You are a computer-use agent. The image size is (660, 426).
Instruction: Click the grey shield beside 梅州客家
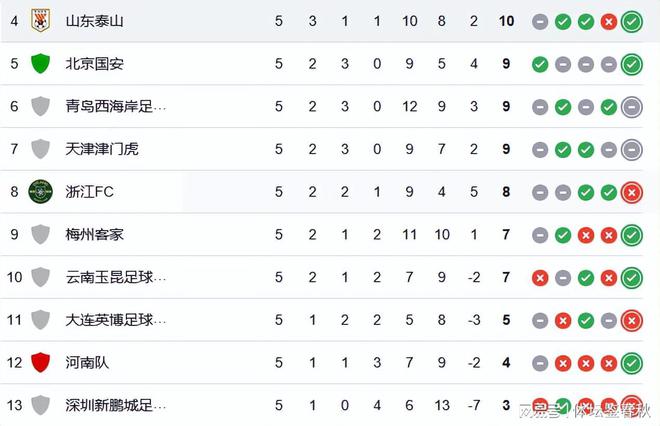click(40, 234)
